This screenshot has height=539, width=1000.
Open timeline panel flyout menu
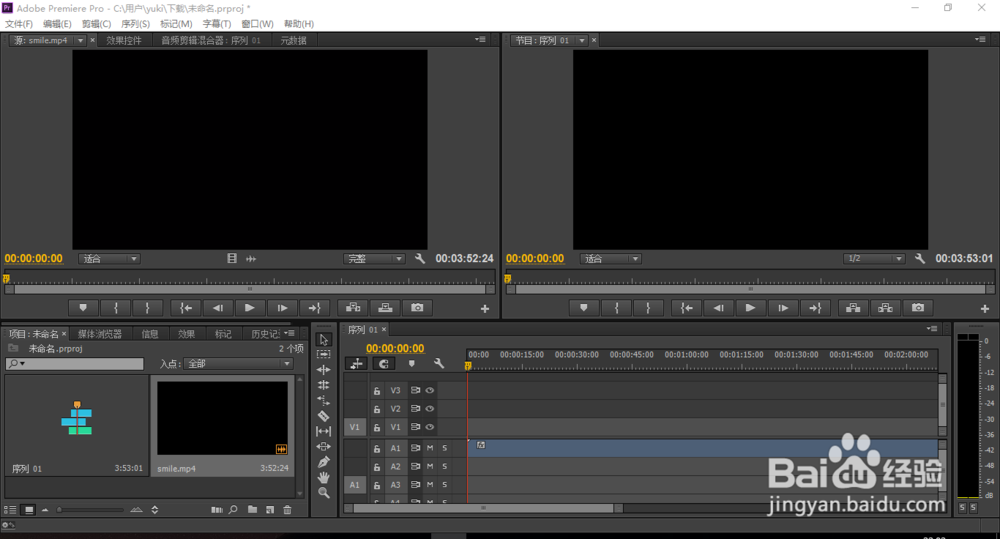pyautogui.click(x=932, y=329)
